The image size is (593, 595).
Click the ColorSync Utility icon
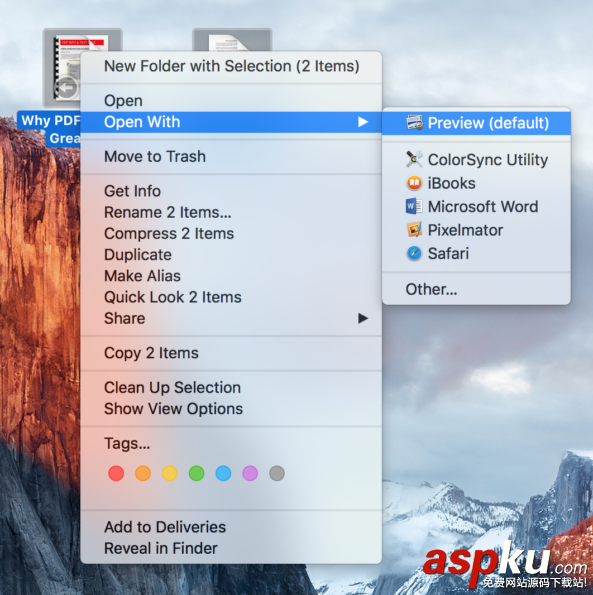414,159
